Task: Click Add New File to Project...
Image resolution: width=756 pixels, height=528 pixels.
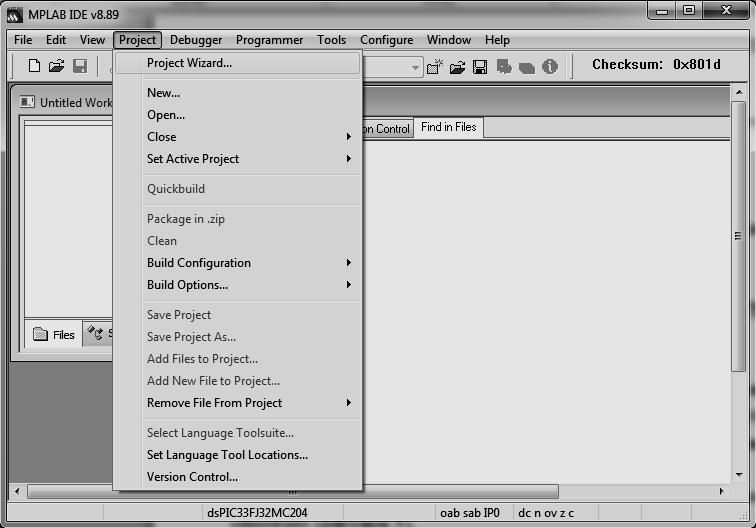Action: [238, 381]
